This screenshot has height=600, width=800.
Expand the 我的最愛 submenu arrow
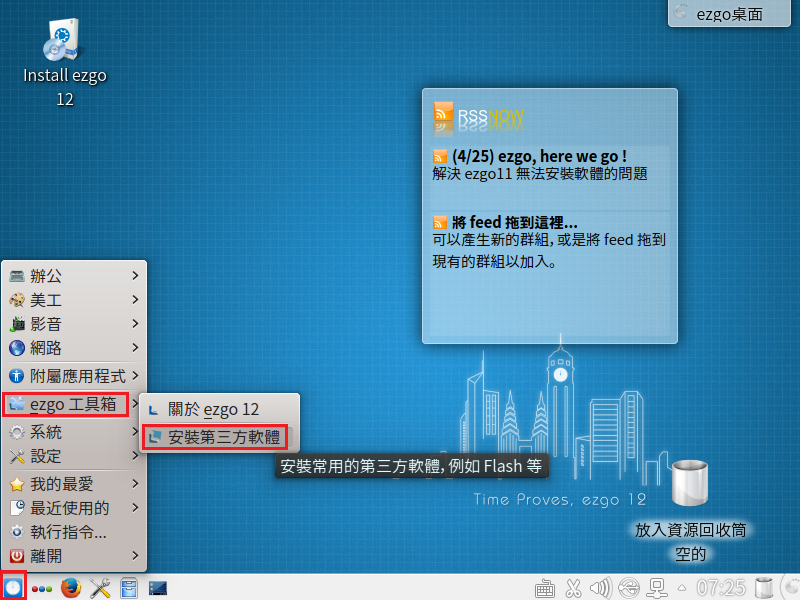coord(135,483)
